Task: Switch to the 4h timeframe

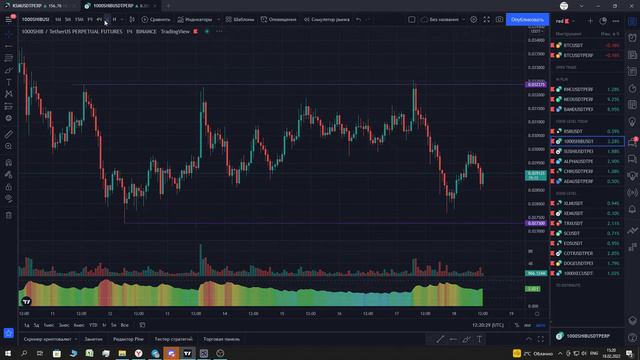Action: 99,20
